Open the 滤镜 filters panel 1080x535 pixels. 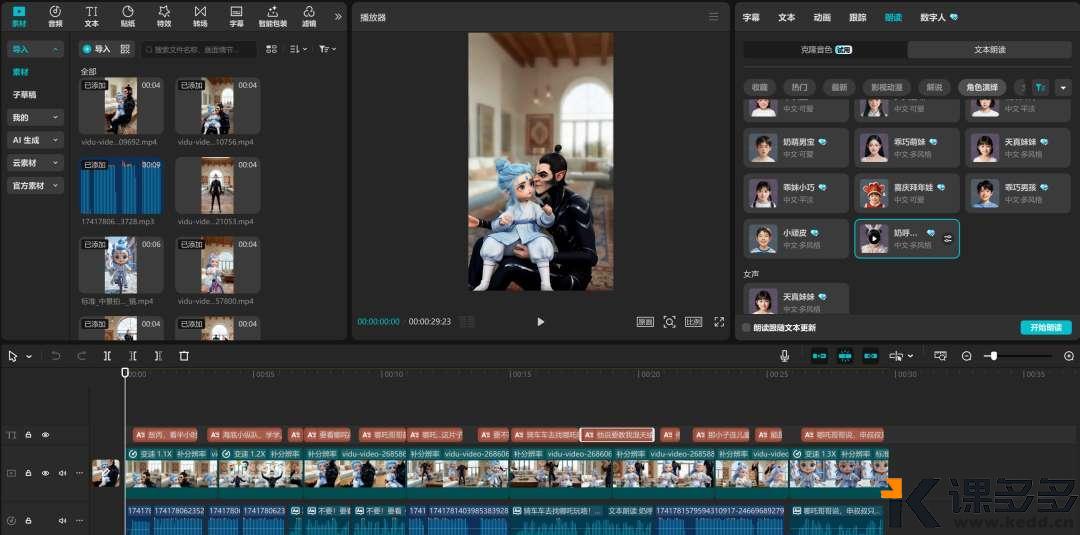(309, 17)
